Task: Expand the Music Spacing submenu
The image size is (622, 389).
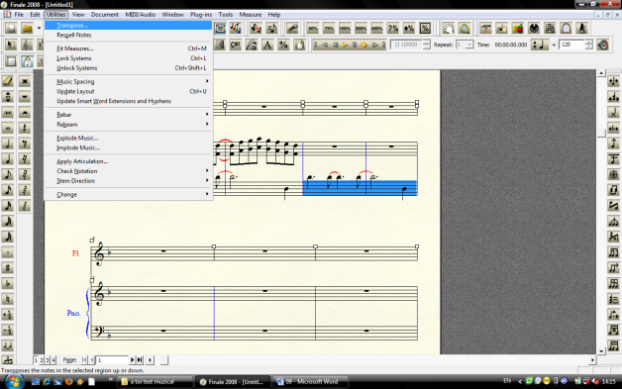Action: (x=129, y=81)
